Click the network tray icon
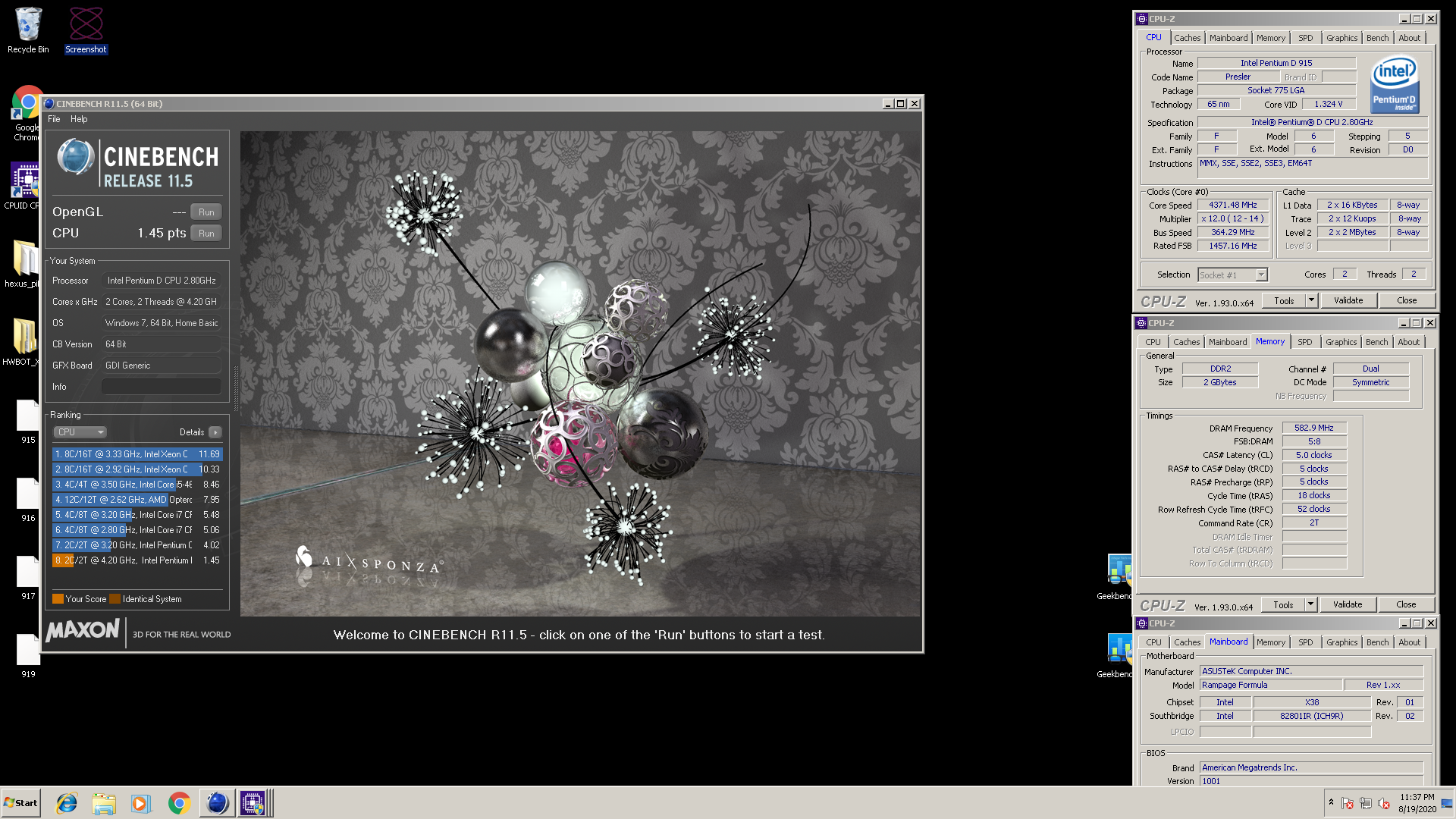 tap(1366, 803)
